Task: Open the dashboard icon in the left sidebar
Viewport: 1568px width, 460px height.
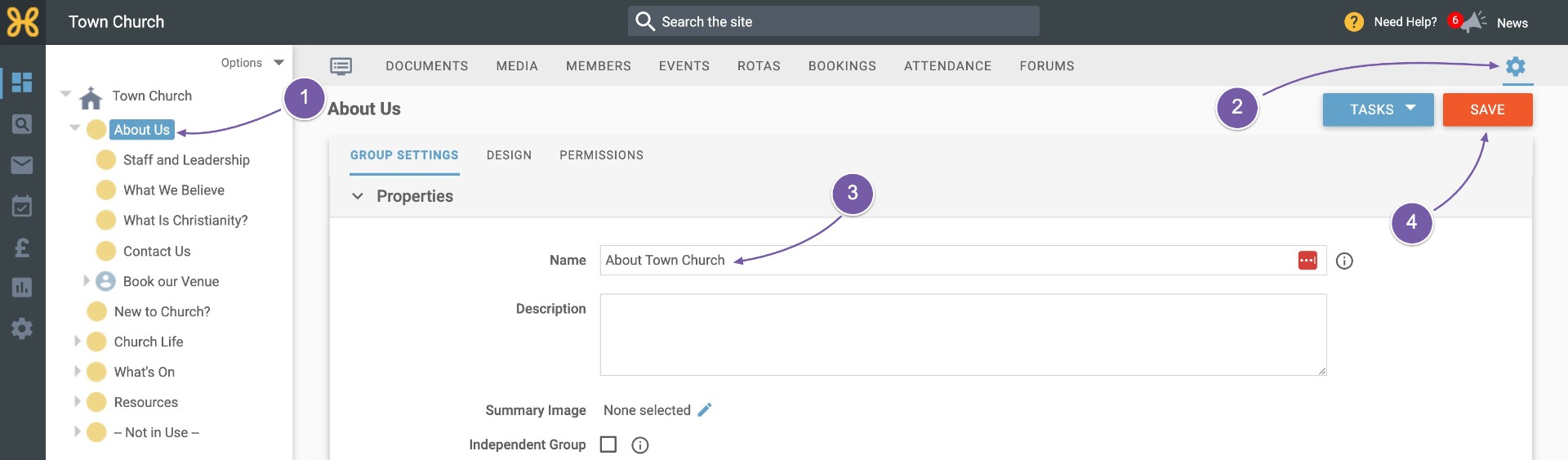Action: pyautogui.click(x=22, y=83)
